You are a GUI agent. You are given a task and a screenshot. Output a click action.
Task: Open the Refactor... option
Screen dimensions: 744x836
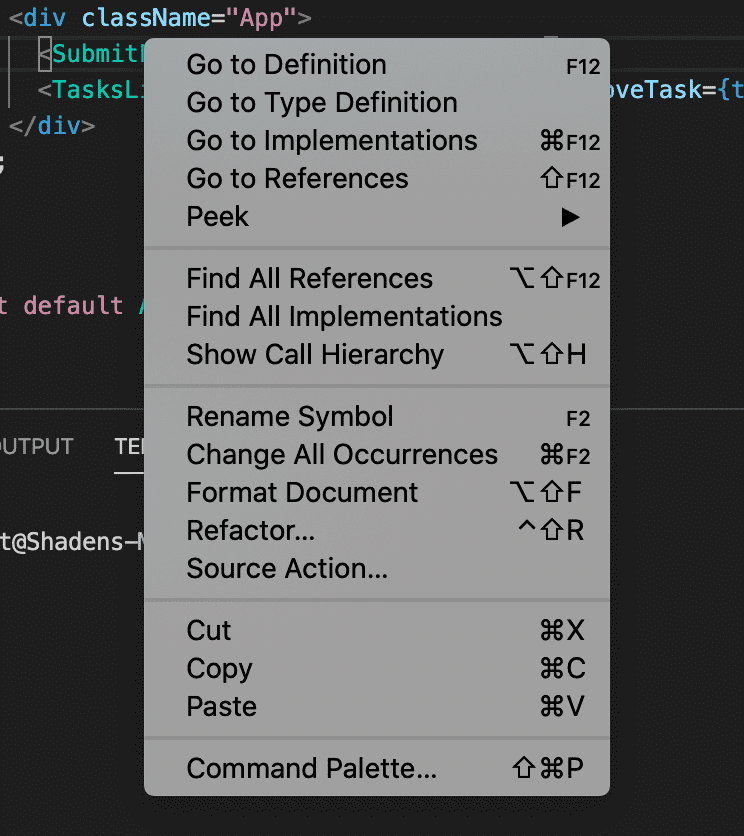click(x=250, y=531)
